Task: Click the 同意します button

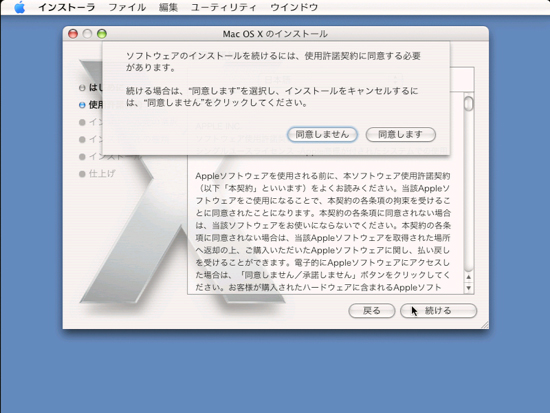Action: 401,134
